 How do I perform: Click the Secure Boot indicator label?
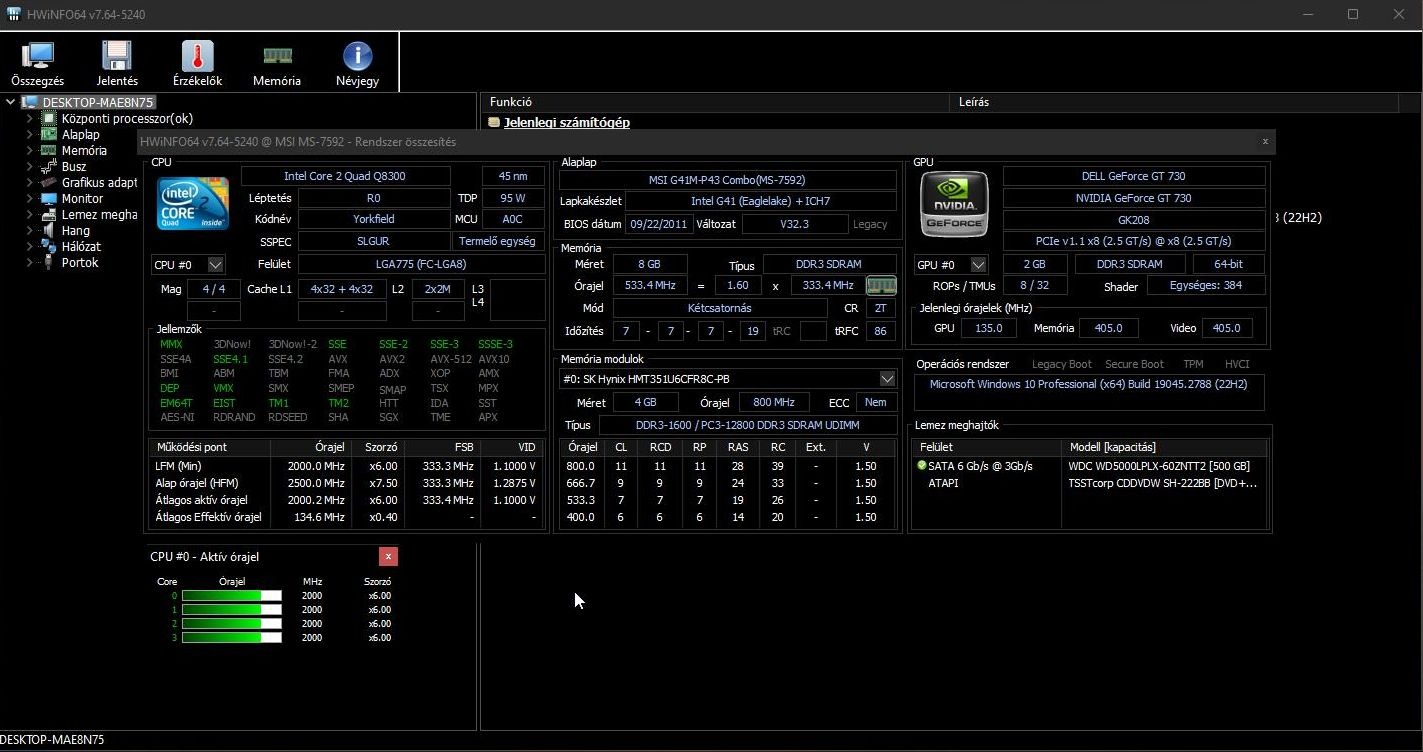click(1134, 364)
